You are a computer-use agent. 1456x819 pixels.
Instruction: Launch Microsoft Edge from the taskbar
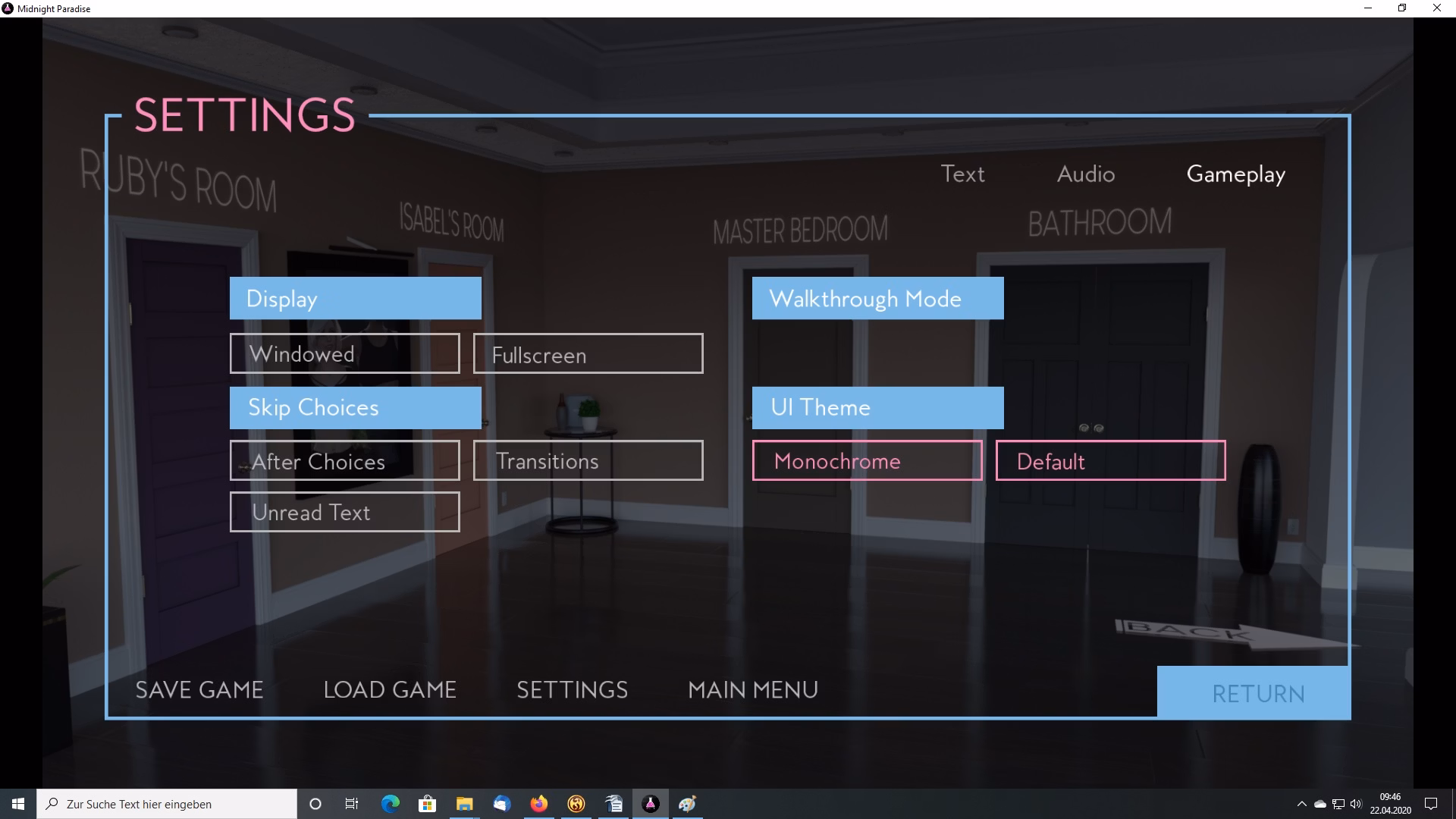point(391,804)
